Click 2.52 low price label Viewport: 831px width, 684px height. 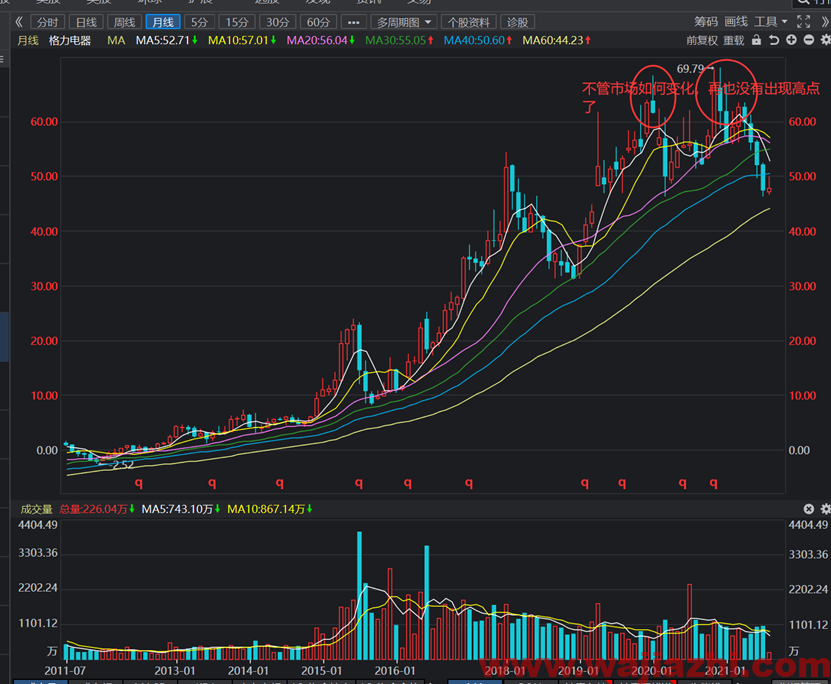[123, 465]
